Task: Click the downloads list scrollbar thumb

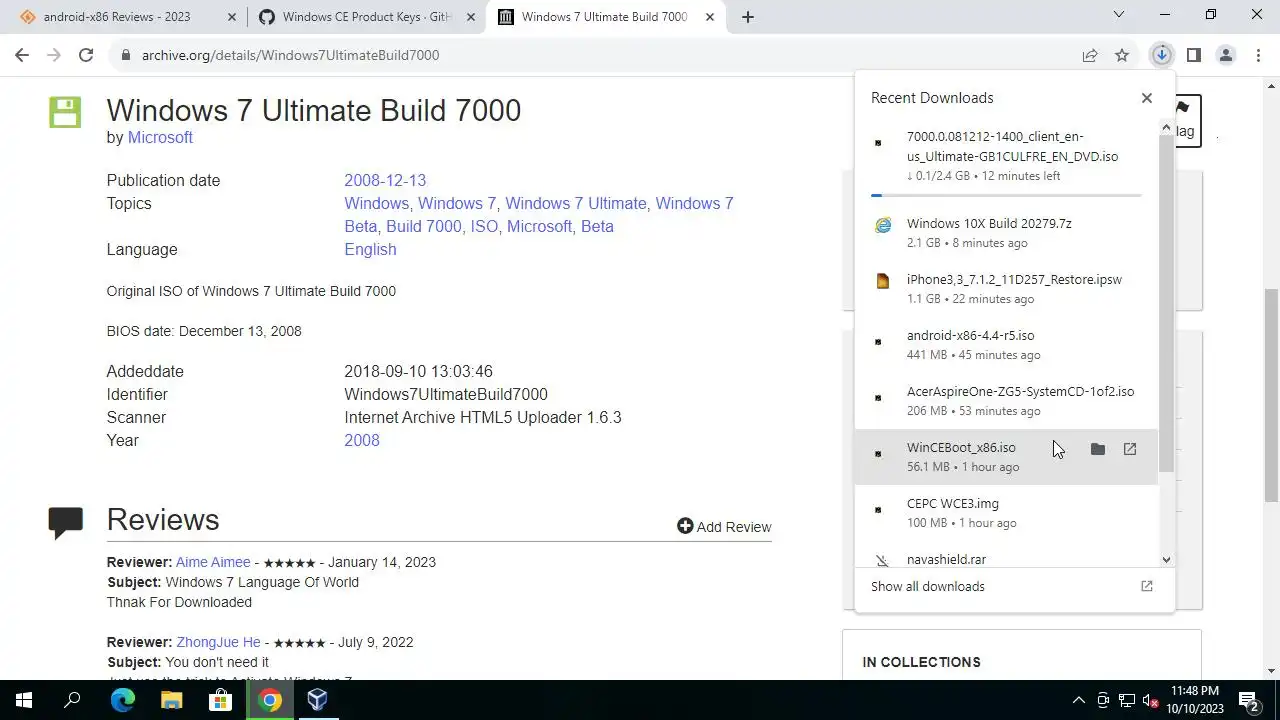Action: pos(1165,305)
